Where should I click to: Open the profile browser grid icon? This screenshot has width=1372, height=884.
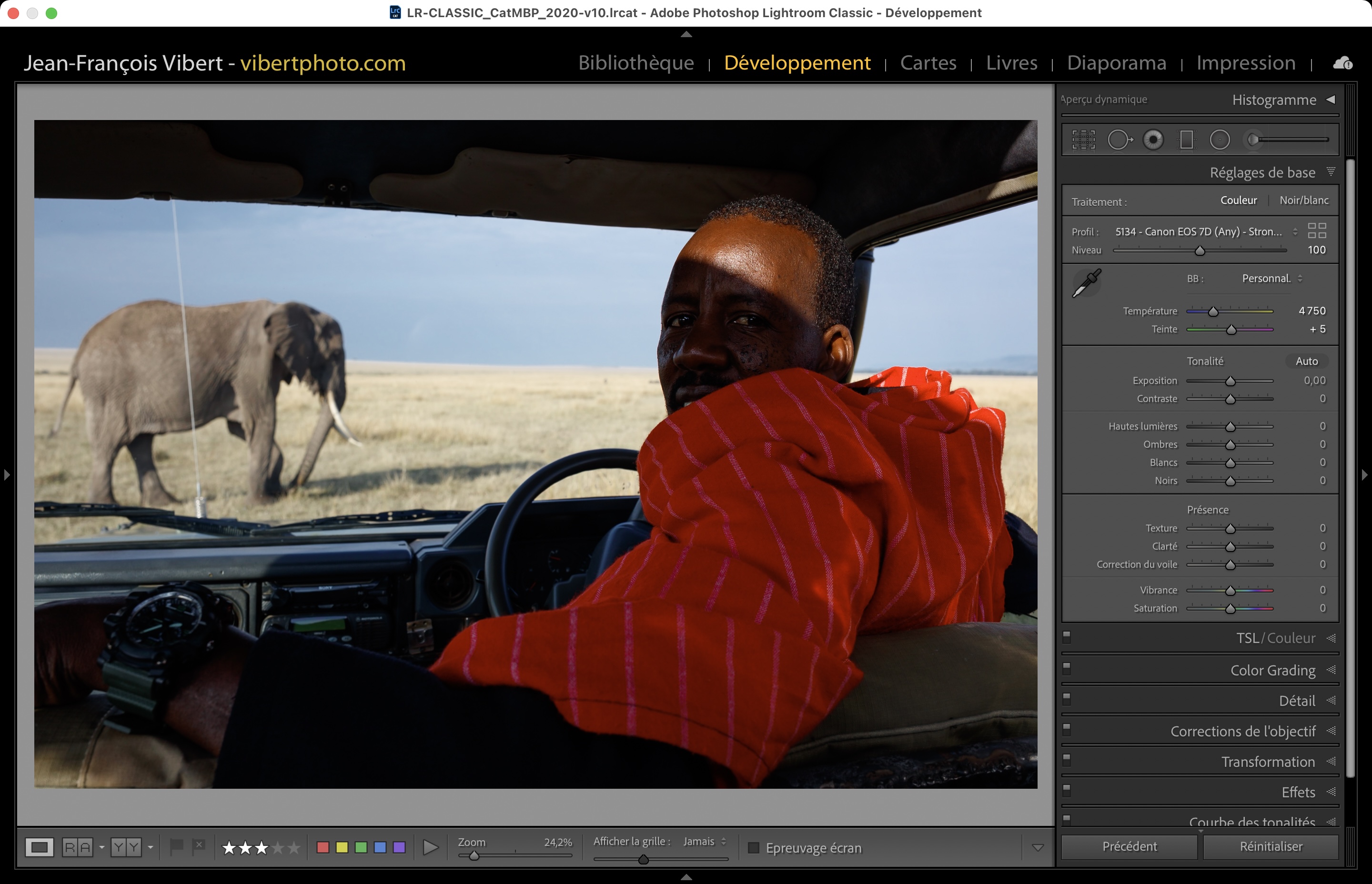(1316, 231)
